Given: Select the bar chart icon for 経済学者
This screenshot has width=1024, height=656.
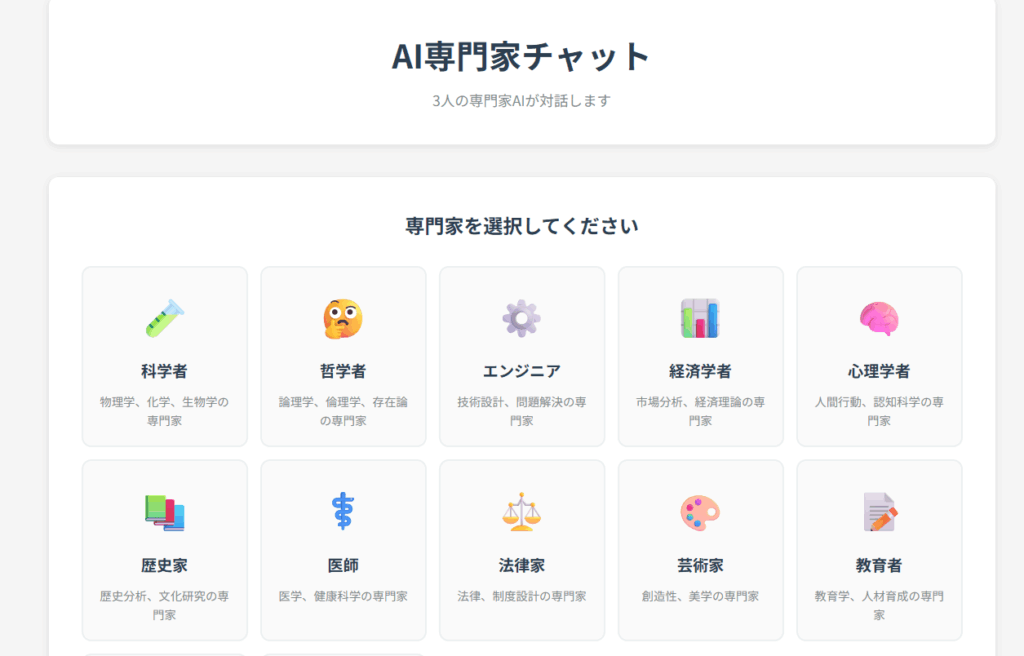Looking at the screenshot, I should (x=700, y=318).
